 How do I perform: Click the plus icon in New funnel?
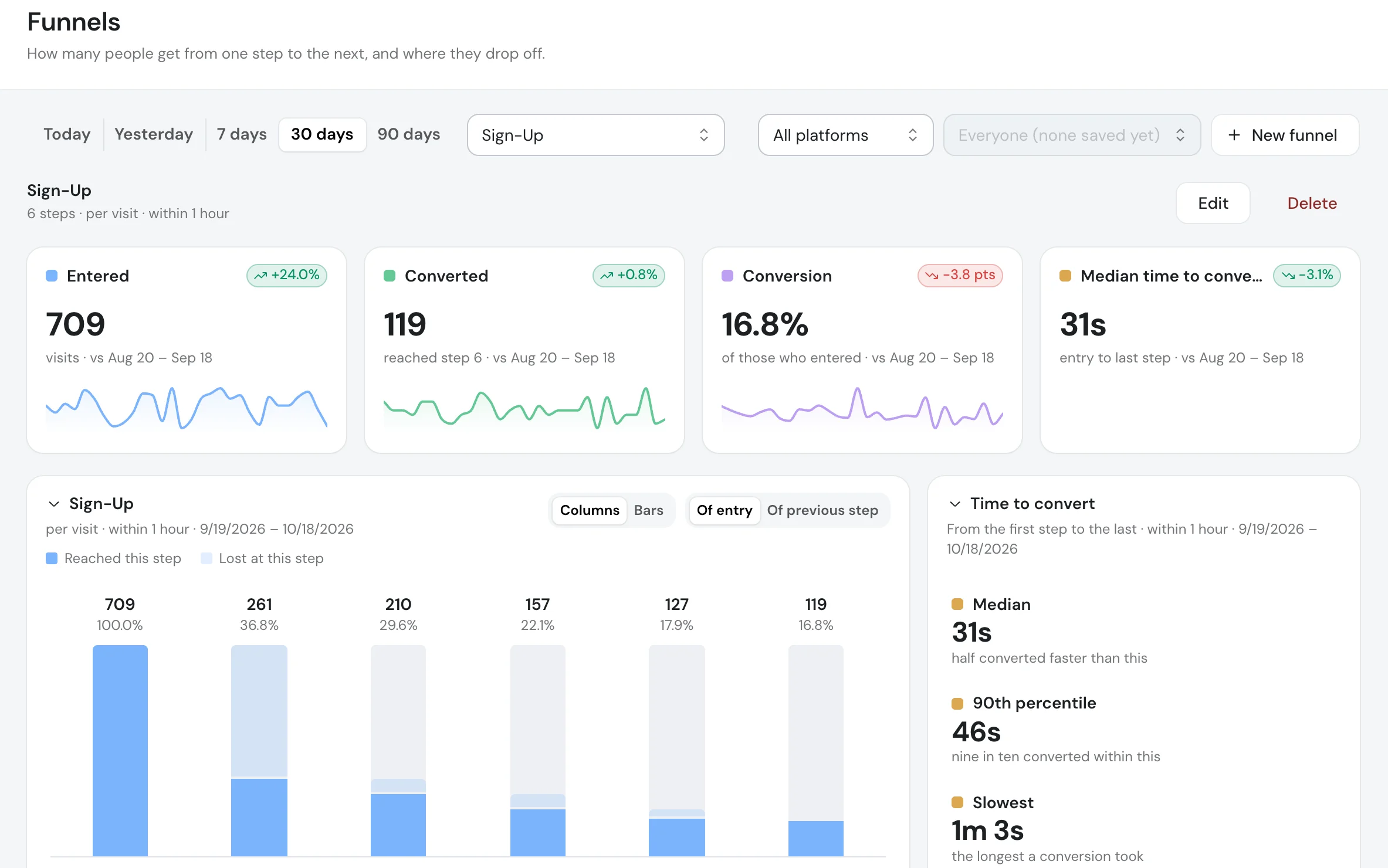1234,135
